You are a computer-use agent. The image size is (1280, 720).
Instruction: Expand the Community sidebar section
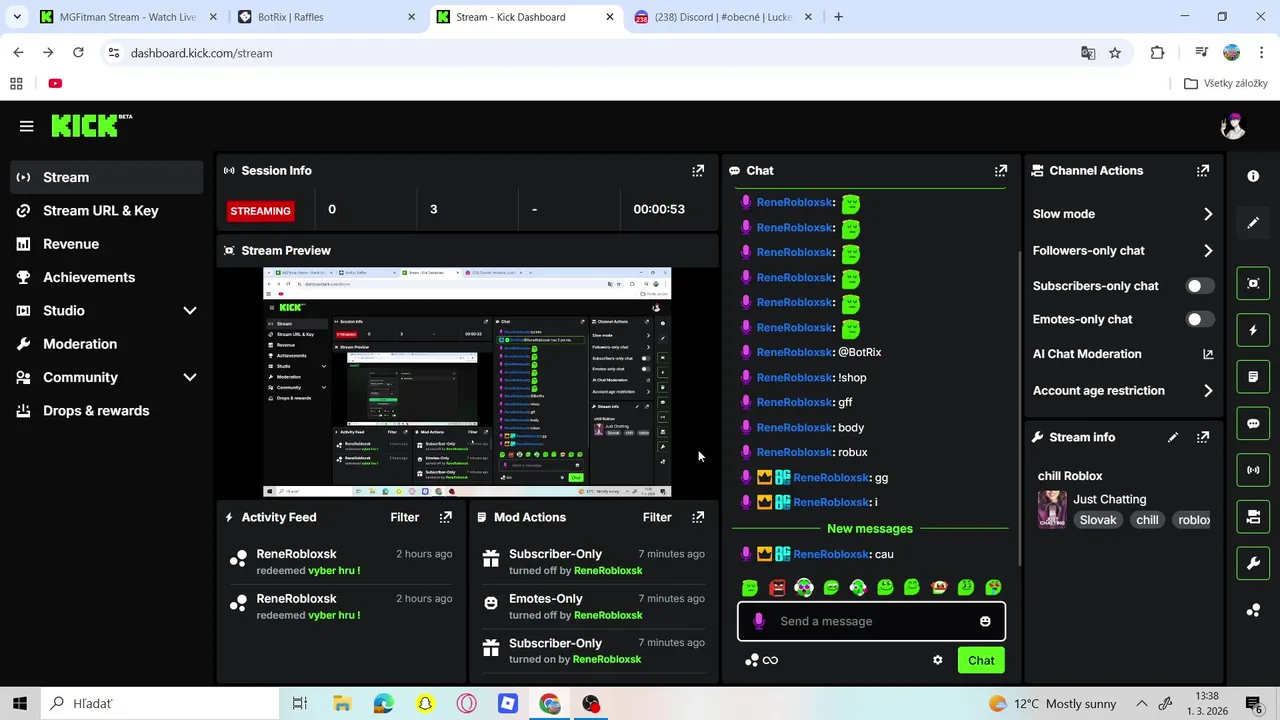(x=189, y=377)
